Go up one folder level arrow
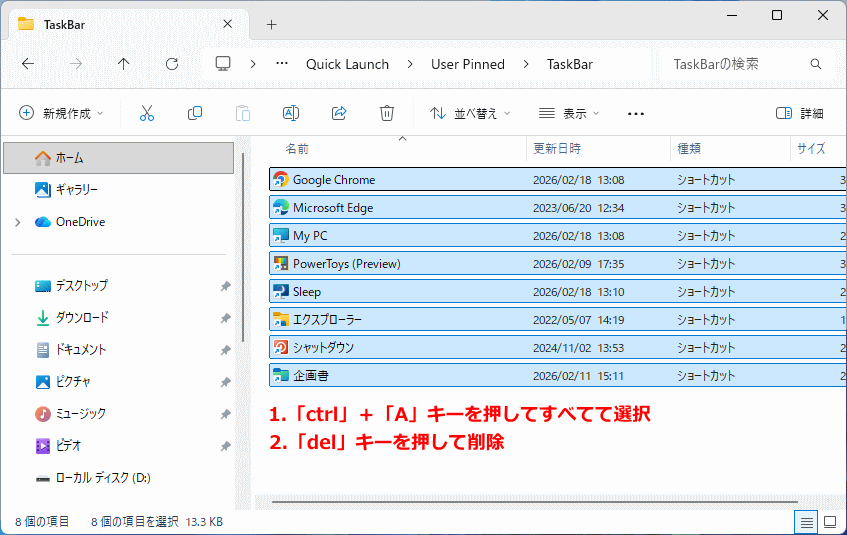The width and height of the screenshot is (847, 535). click(124, 64)
